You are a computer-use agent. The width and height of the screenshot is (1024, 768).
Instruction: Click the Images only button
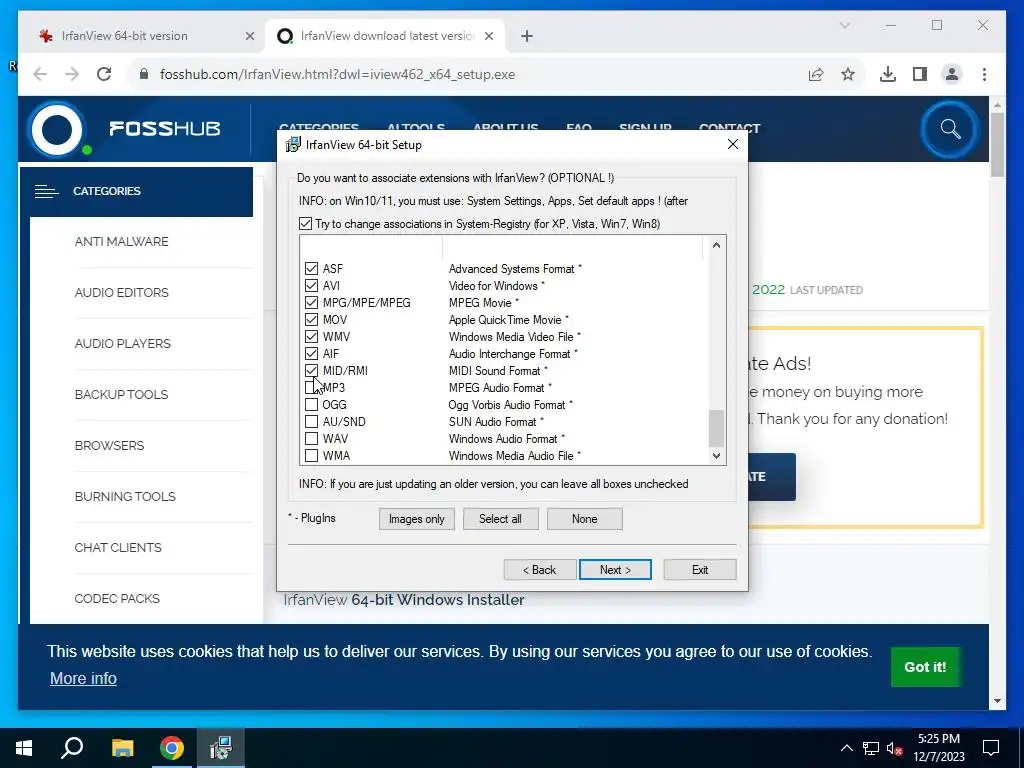pos(417,519)
